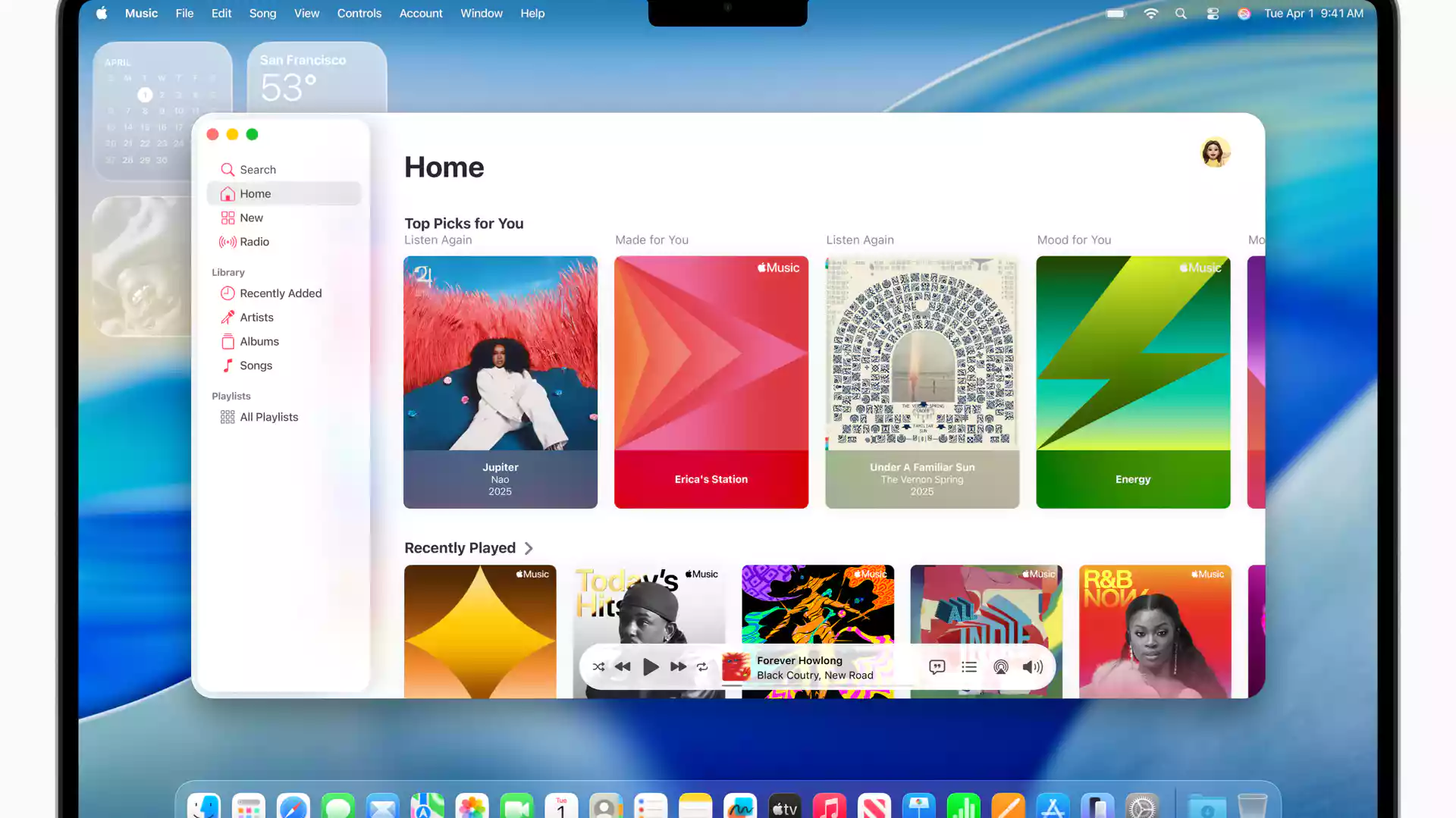Click the Recently Played heading

click(x=460, y=548)
